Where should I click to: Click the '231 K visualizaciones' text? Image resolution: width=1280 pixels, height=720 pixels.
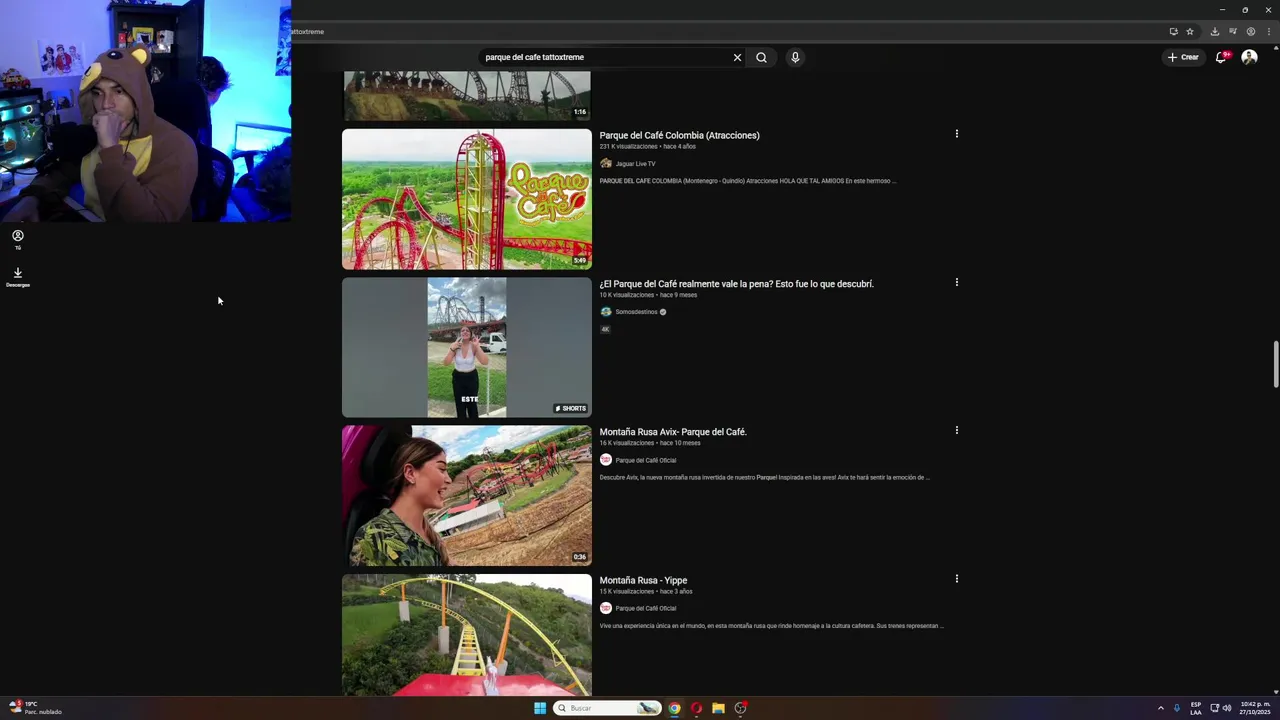pyautogui.click(x=628, y=147)
